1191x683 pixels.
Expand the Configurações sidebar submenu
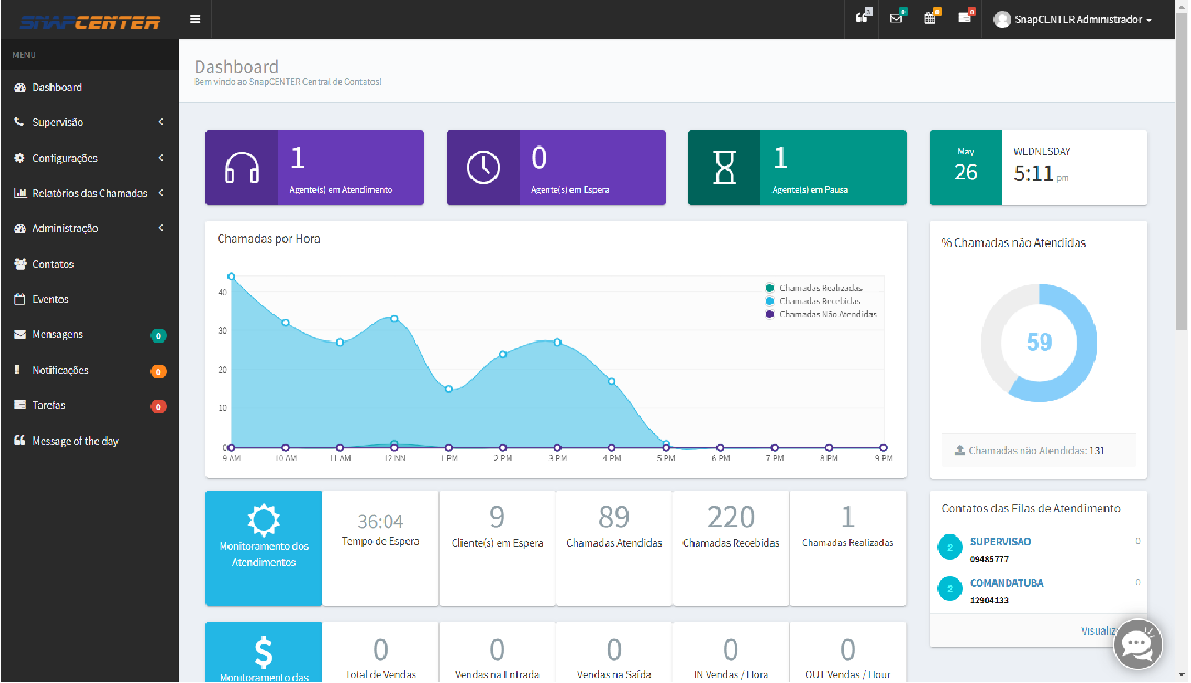tap(89, 158)
